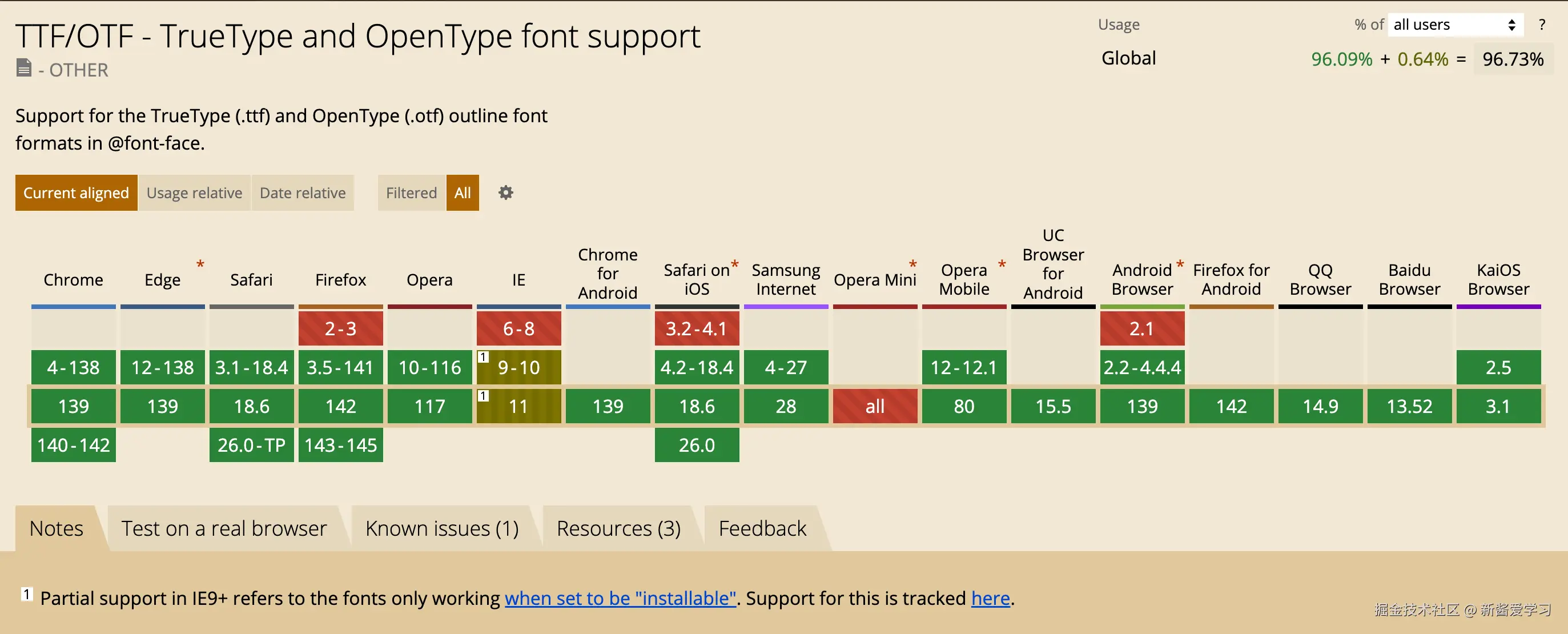This screenshot has width=1568, height=634.
Task: Click the asterisk next to Opera Mini
Action: (912, 264)
